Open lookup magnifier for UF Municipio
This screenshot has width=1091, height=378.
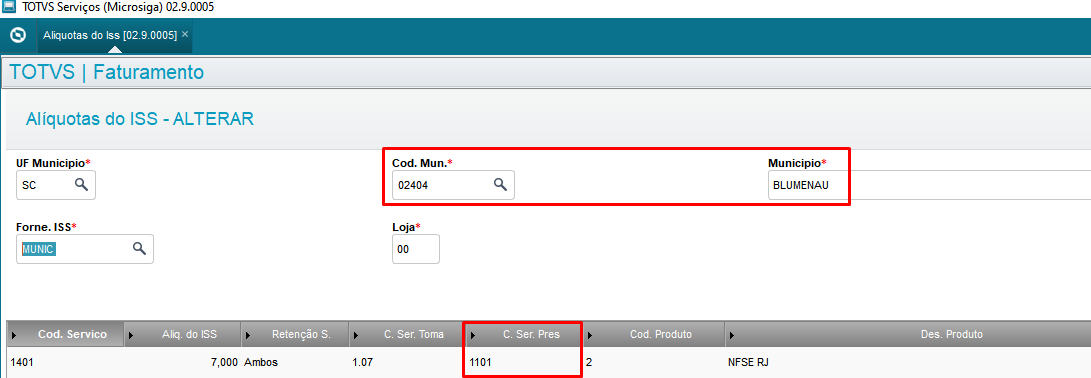[81, 184]
